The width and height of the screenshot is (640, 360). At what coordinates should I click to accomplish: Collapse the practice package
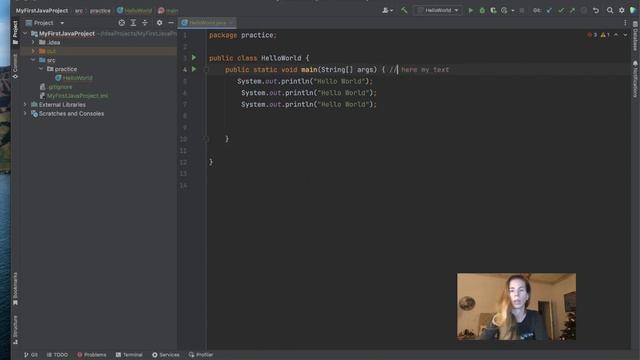coord(41,69)
